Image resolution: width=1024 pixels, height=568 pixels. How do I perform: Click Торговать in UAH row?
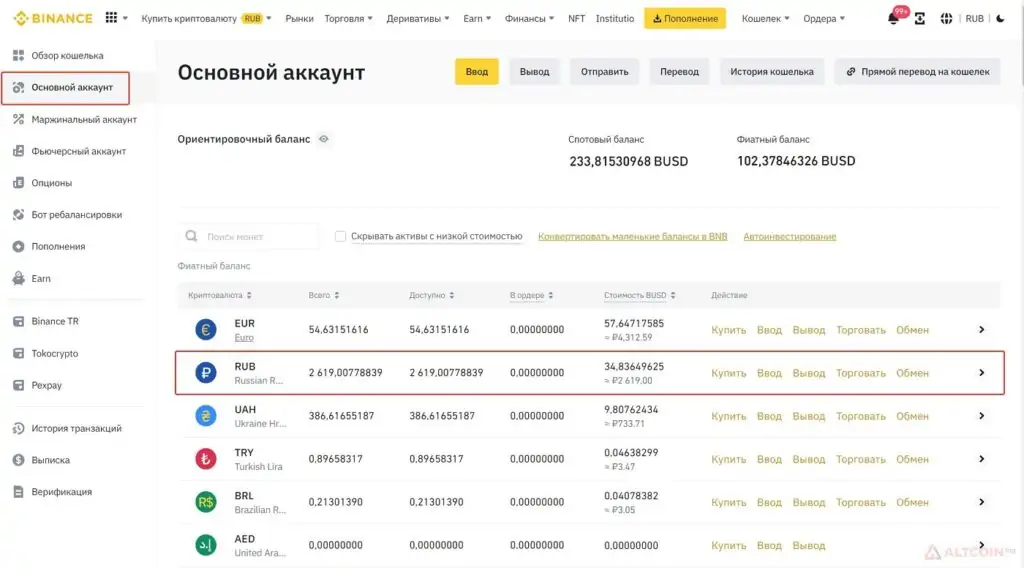(x=861, y=416)
